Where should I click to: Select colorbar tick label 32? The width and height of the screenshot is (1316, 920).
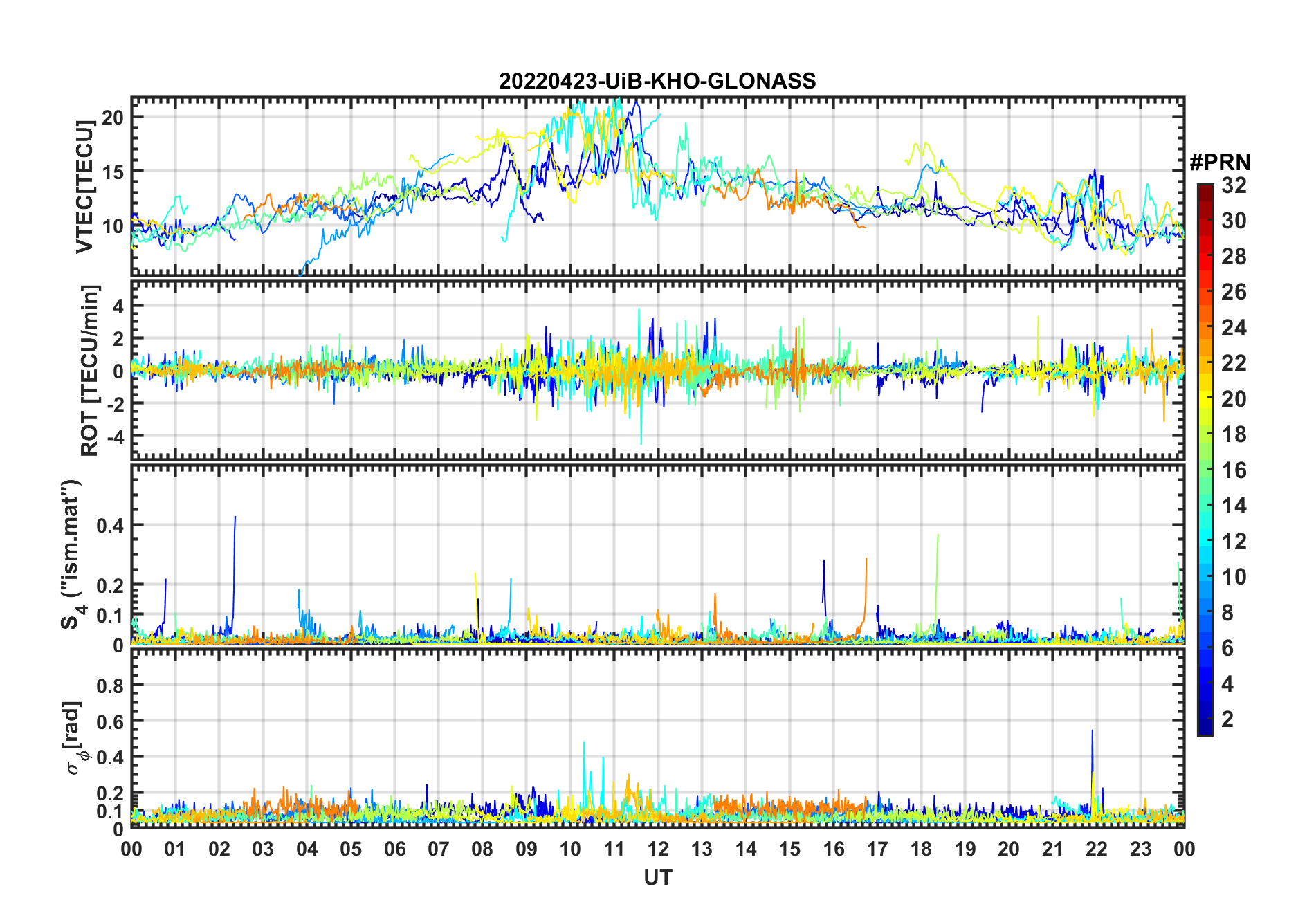pos(1234,185)
